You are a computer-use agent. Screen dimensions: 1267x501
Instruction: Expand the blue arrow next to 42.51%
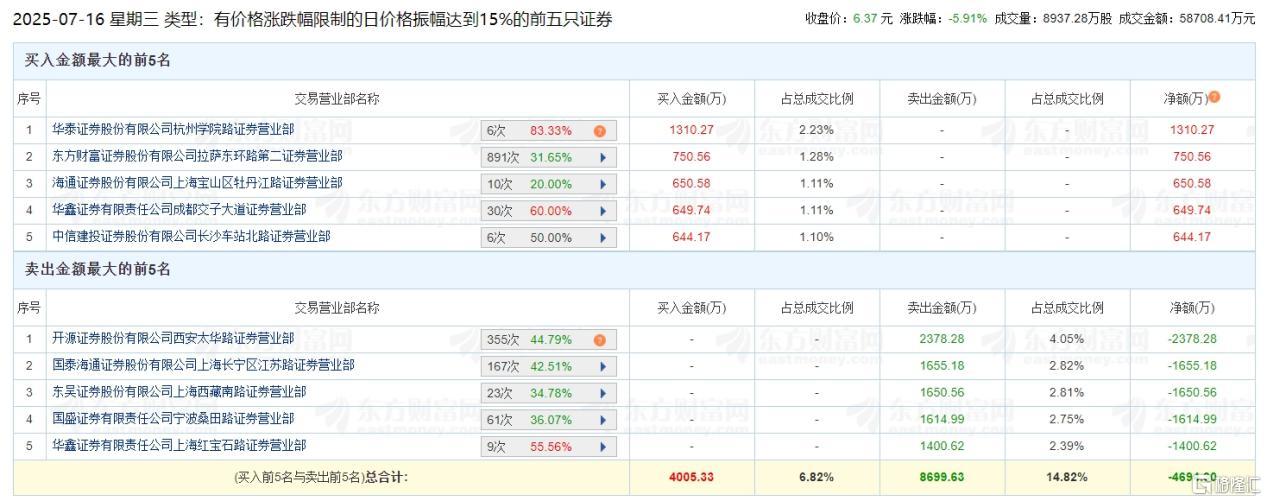(603, 367)
